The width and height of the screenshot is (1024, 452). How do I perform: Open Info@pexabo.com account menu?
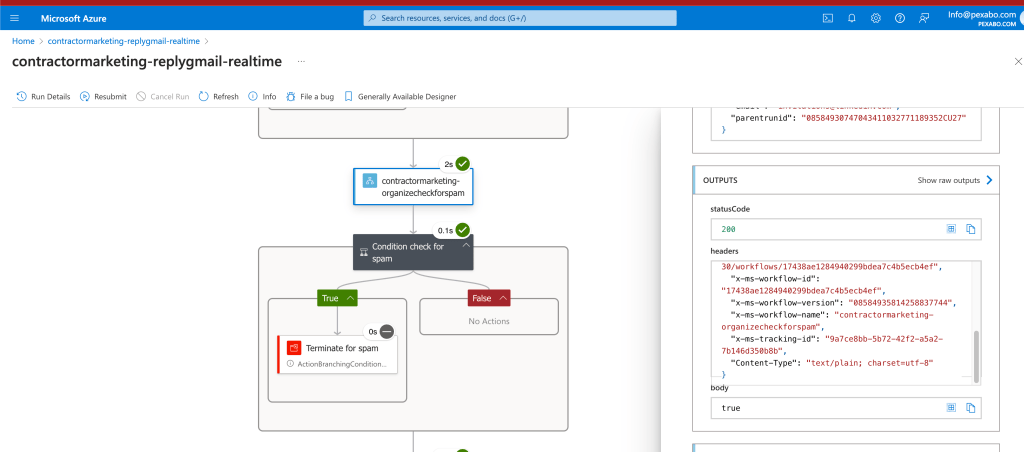click(982, 18)
